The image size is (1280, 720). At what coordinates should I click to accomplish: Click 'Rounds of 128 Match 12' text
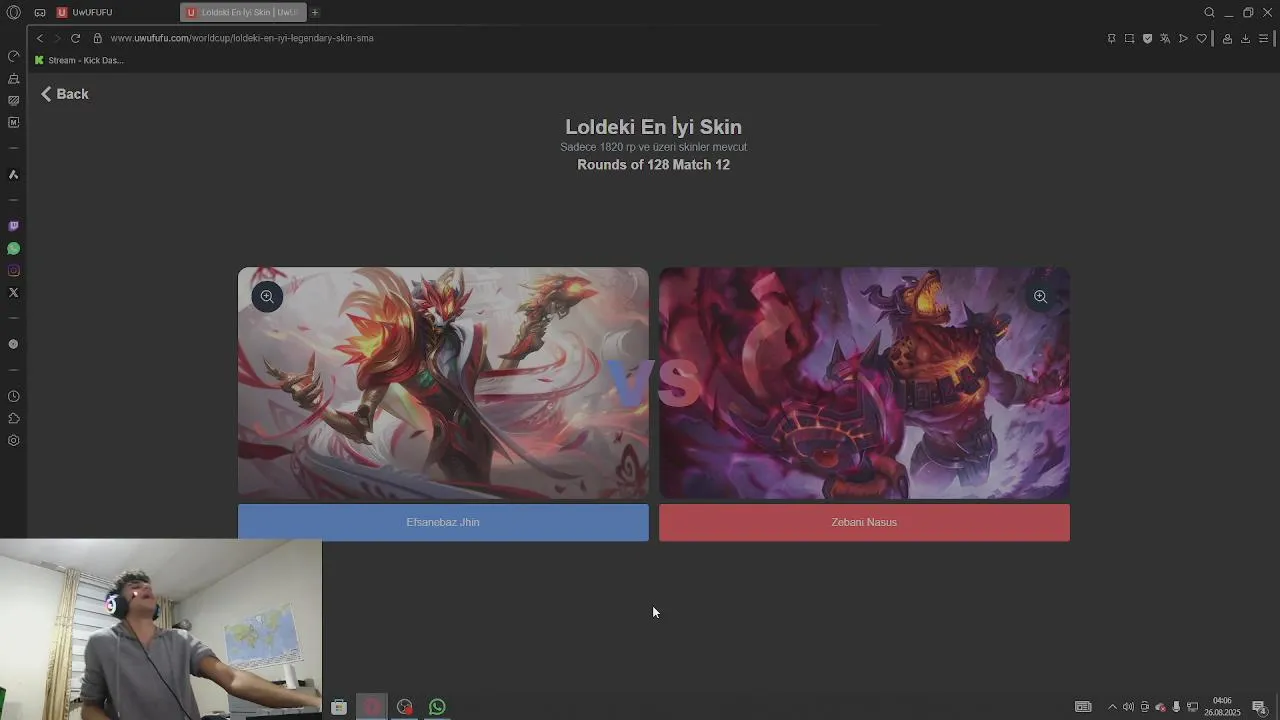(x=653, y=165)
